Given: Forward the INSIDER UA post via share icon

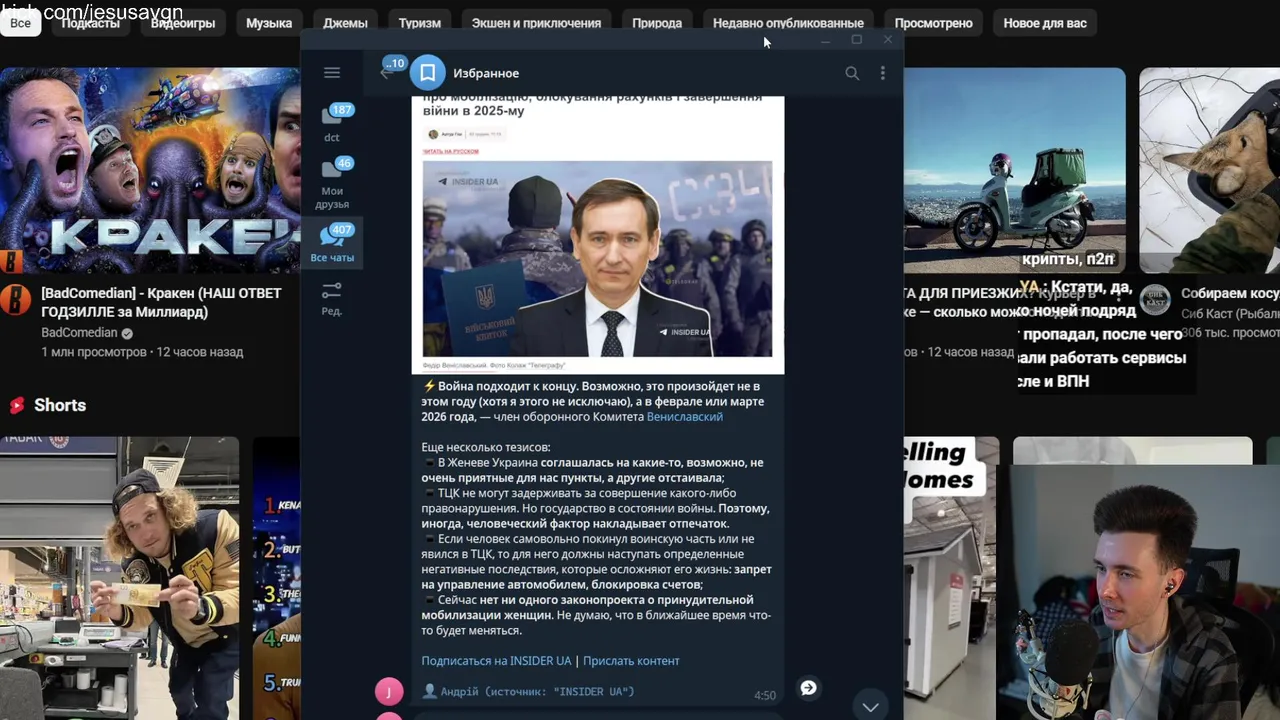Looking at the screenshot, I should pyautogui.click(x=808, y=687).
